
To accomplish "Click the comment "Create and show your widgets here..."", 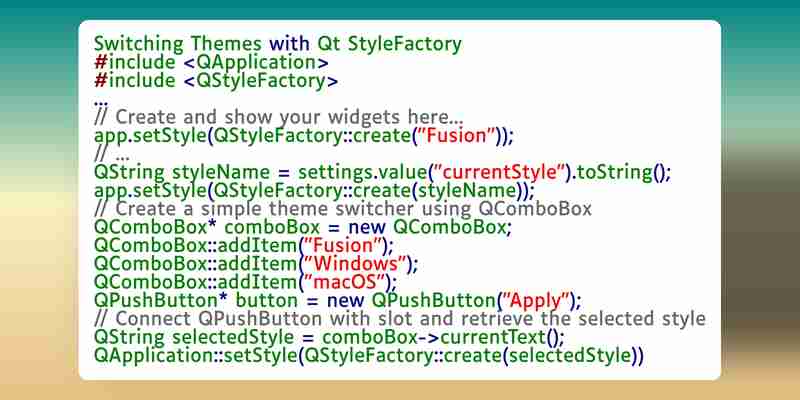I will point(279,117).
